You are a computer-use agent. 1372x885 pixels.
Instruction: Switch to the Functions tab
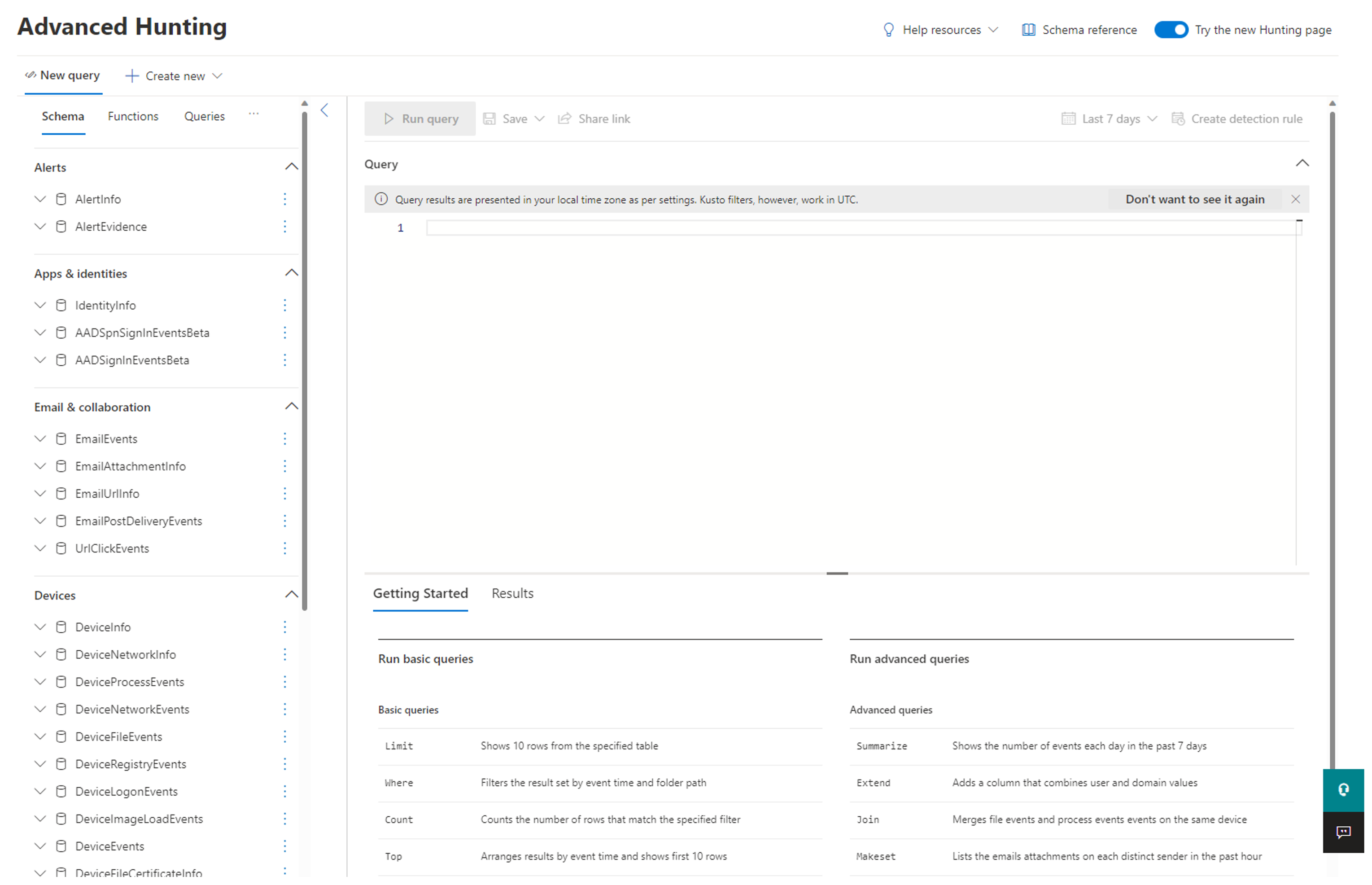click(x=133, y=116)
